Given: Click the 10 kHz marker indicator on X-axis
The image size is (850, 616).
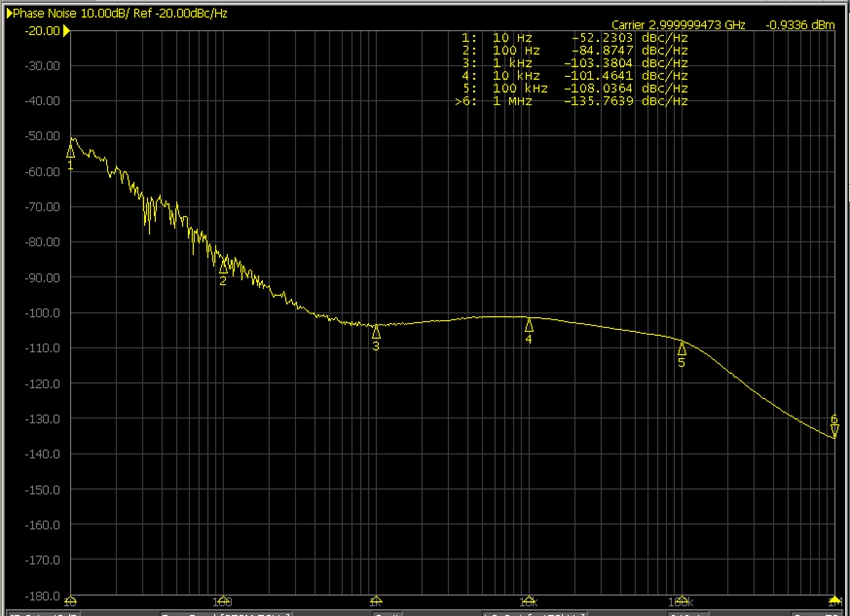Looking at the screenshot, I should (x=529, y=601).
